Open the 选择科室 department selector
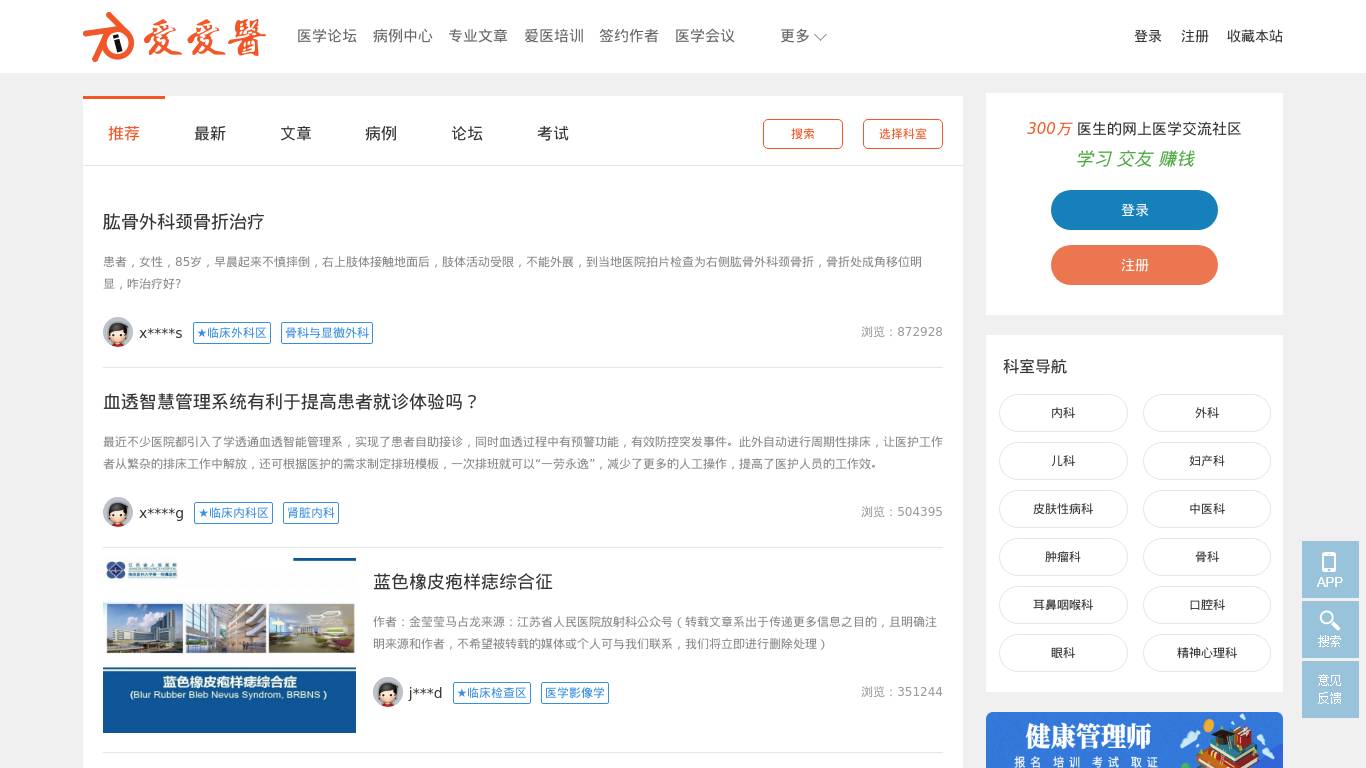 903,134
